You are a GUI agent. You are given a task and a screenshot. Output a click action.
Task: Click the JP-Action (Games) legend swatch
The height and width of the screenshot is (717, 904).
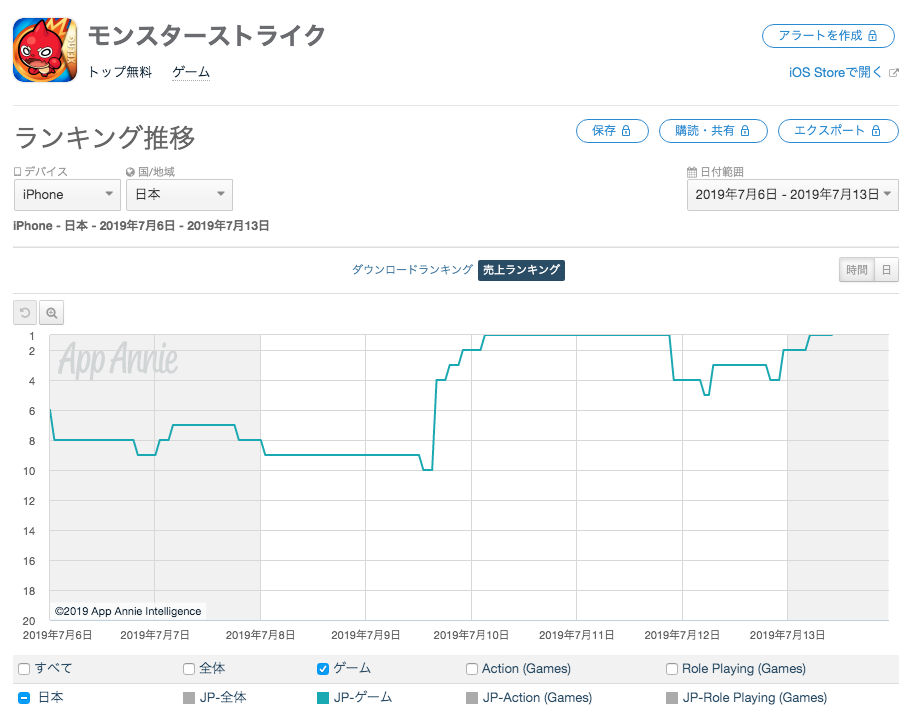[472, 698]
